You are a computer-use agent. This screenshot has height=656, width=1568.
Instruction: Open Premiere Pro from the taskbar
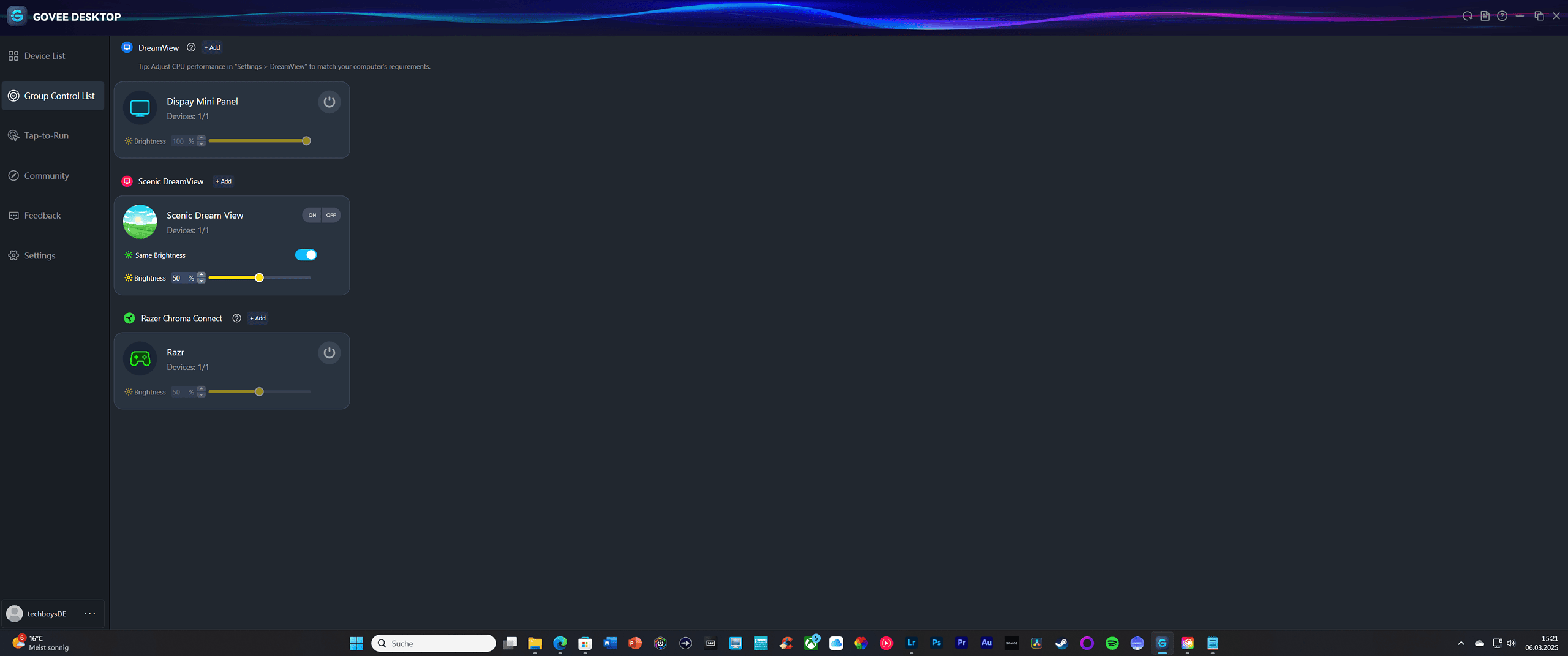[x=962, y=643]
